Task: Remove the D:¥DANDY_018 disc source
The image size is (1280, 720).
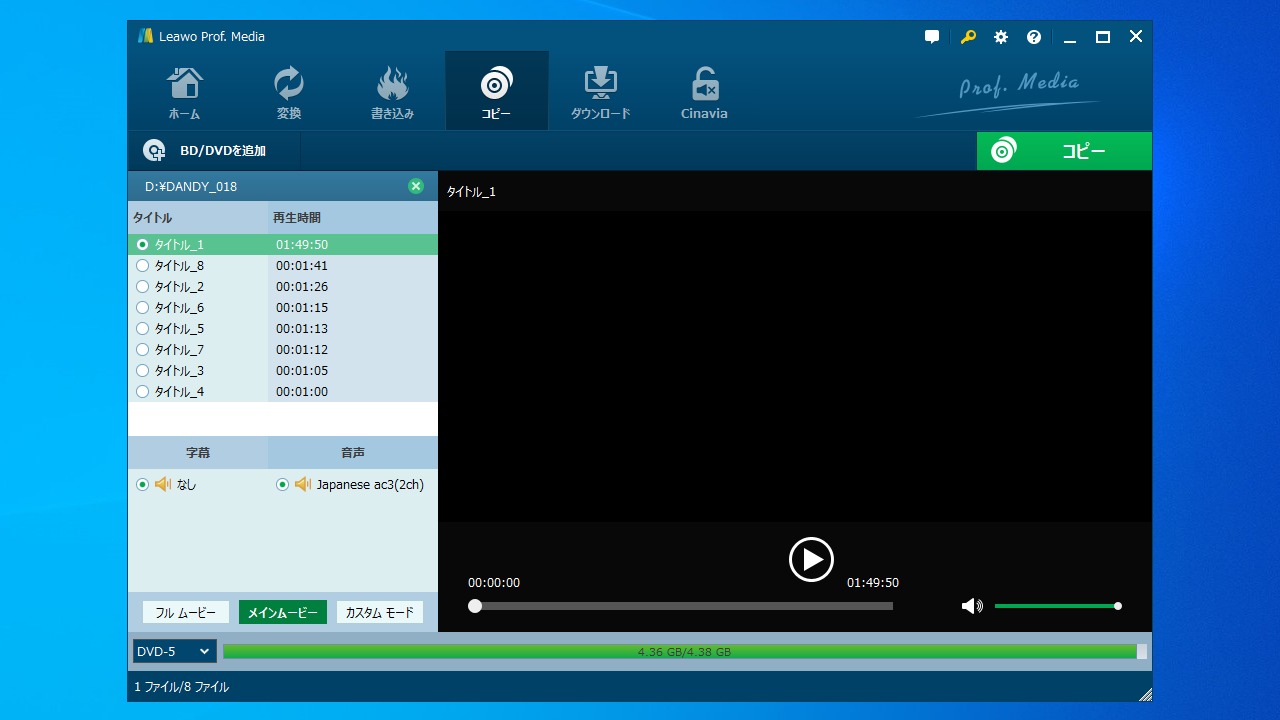Action: [x=416, y=186]
